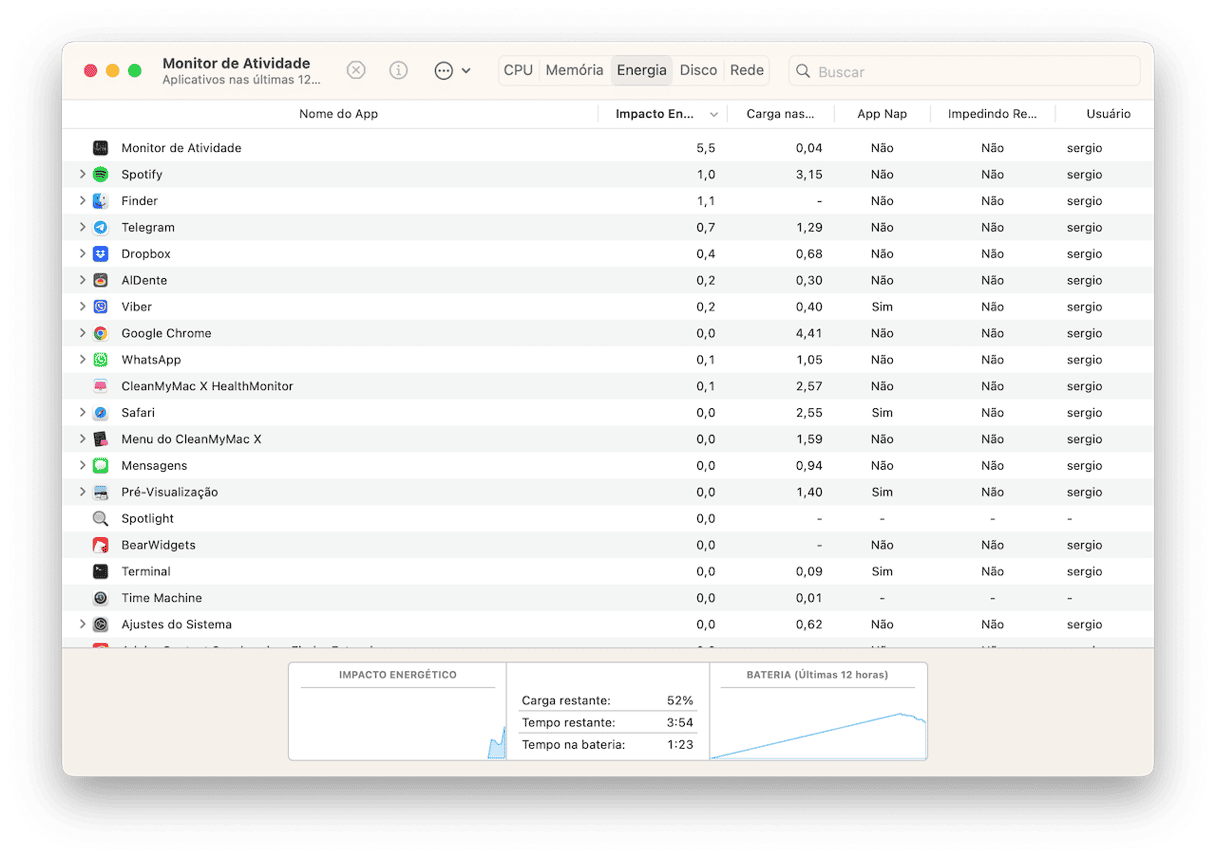Expand the Safari process group
Image resolution: width=1216 pixels, height=858 pixels.
pyautogui.click(x=82, y=413)
